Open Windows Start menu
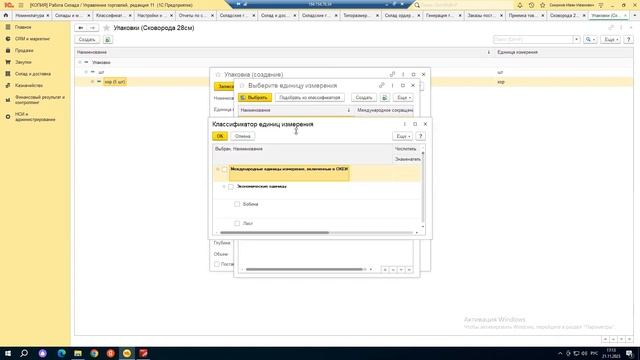640x360 pixels. tap(7, 353)
